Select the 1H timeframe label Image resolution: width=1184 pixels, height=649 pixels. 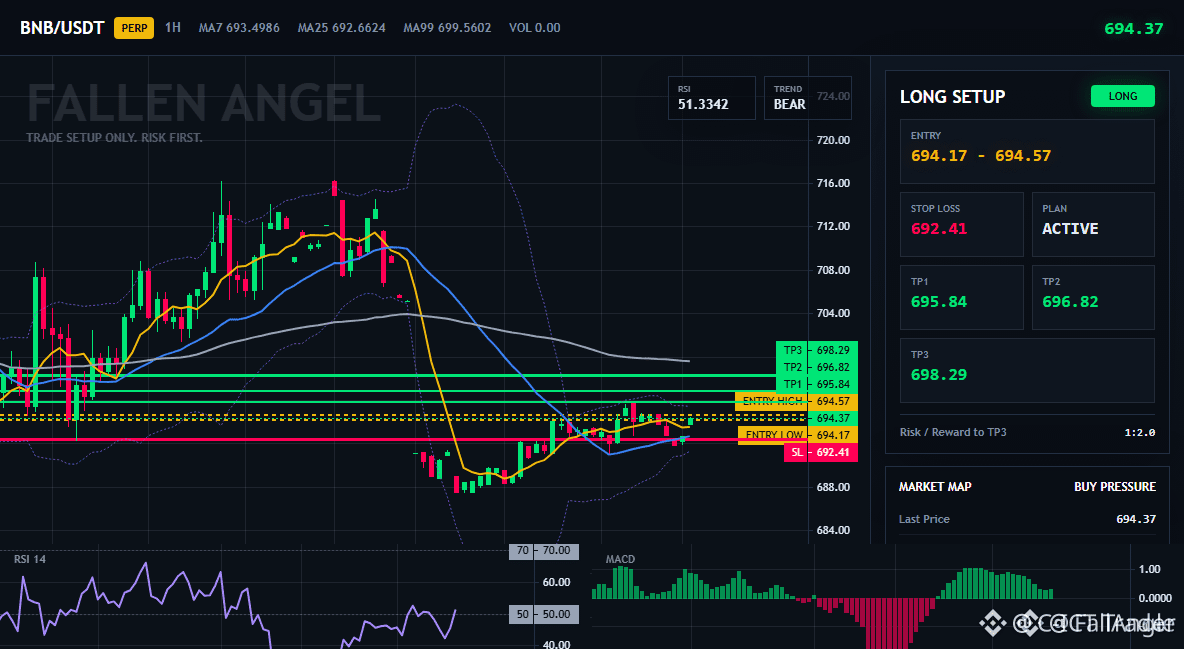coord(173,27)
